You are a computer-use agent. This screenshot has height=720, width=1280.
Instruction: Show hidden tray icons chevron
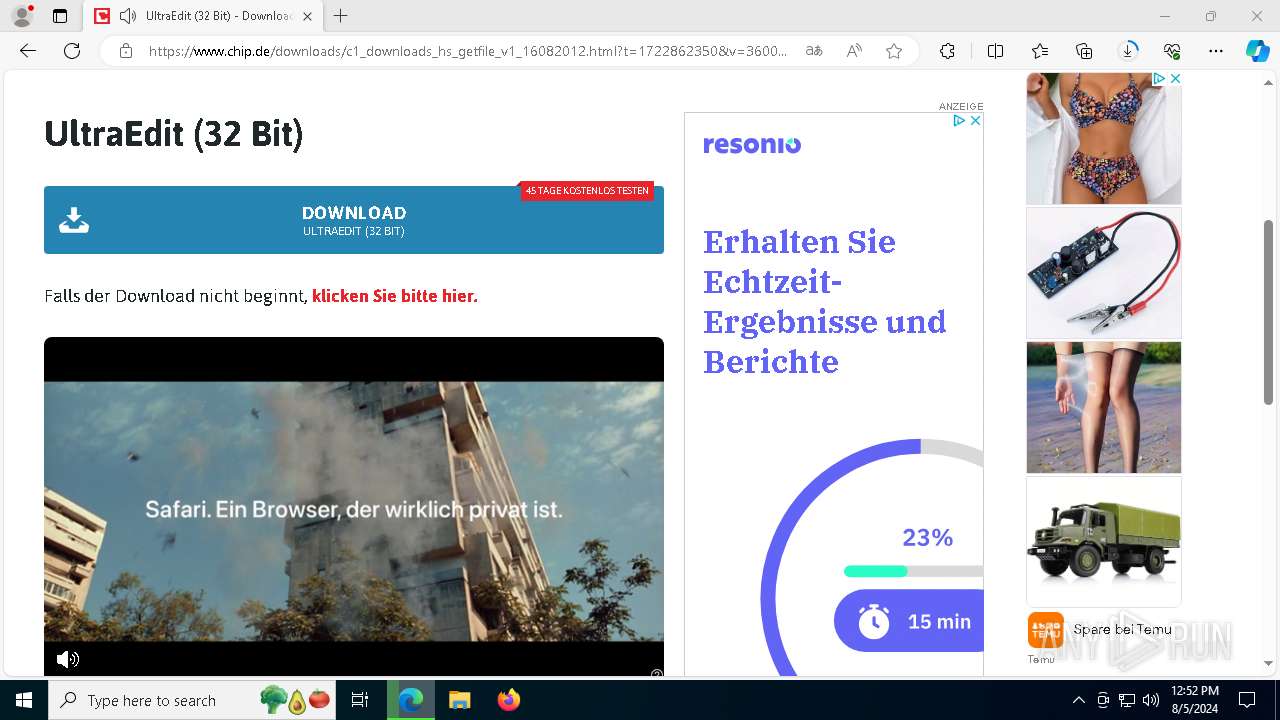1078,700
